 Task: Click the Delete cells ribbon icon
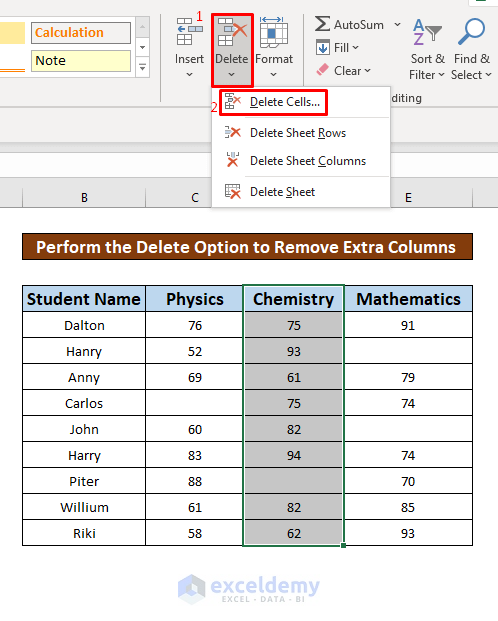tap(232, 32)
